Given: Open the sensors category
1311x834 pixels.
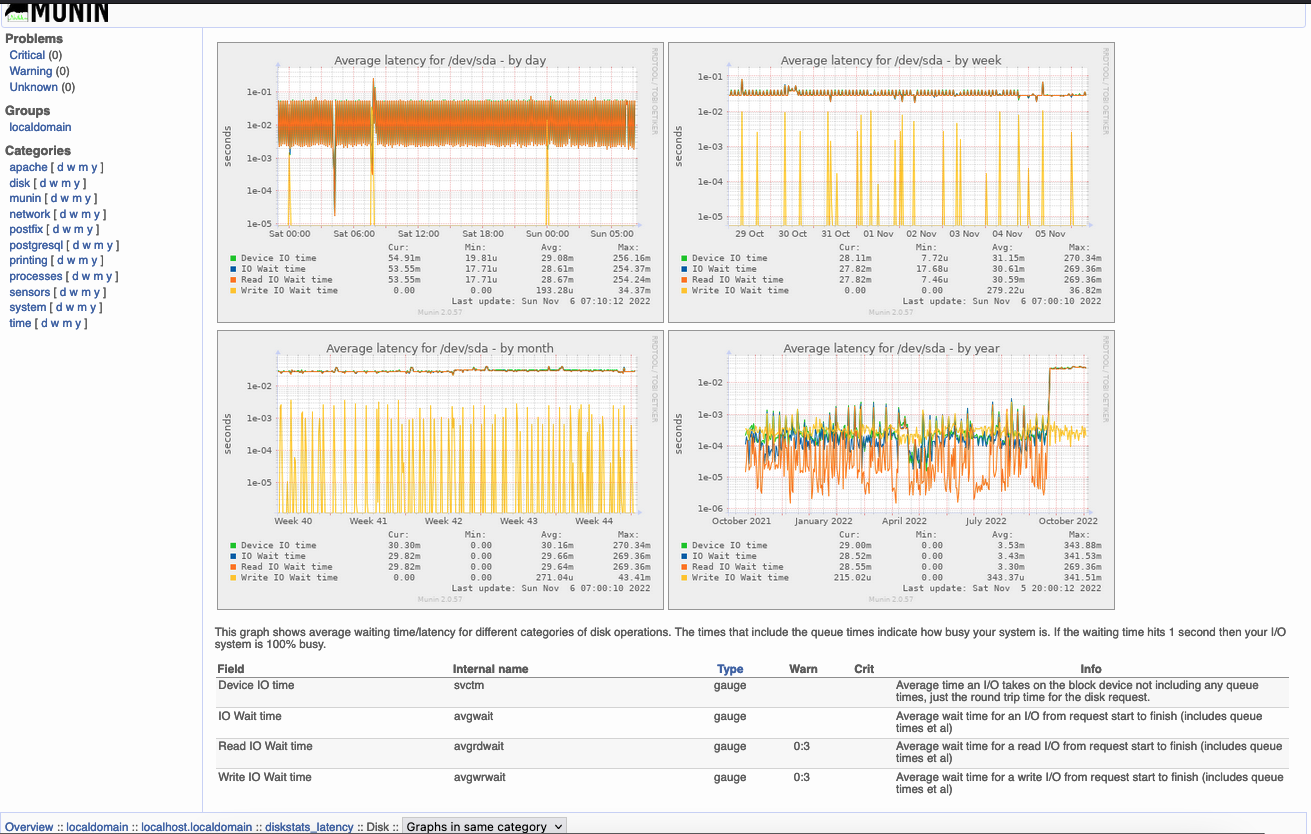Looking at the screenshot, I should coord(29,293).
